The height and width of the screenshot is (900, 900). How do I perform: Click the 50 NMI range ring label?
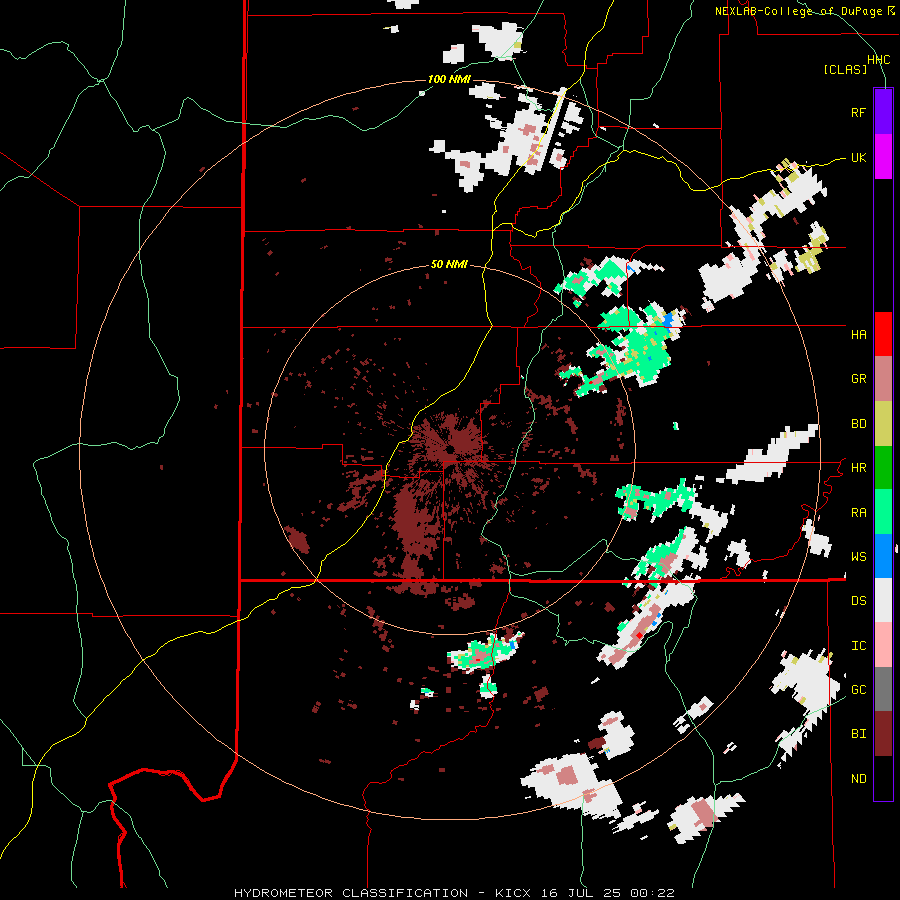pyautogui.click(x=449, y=264)
